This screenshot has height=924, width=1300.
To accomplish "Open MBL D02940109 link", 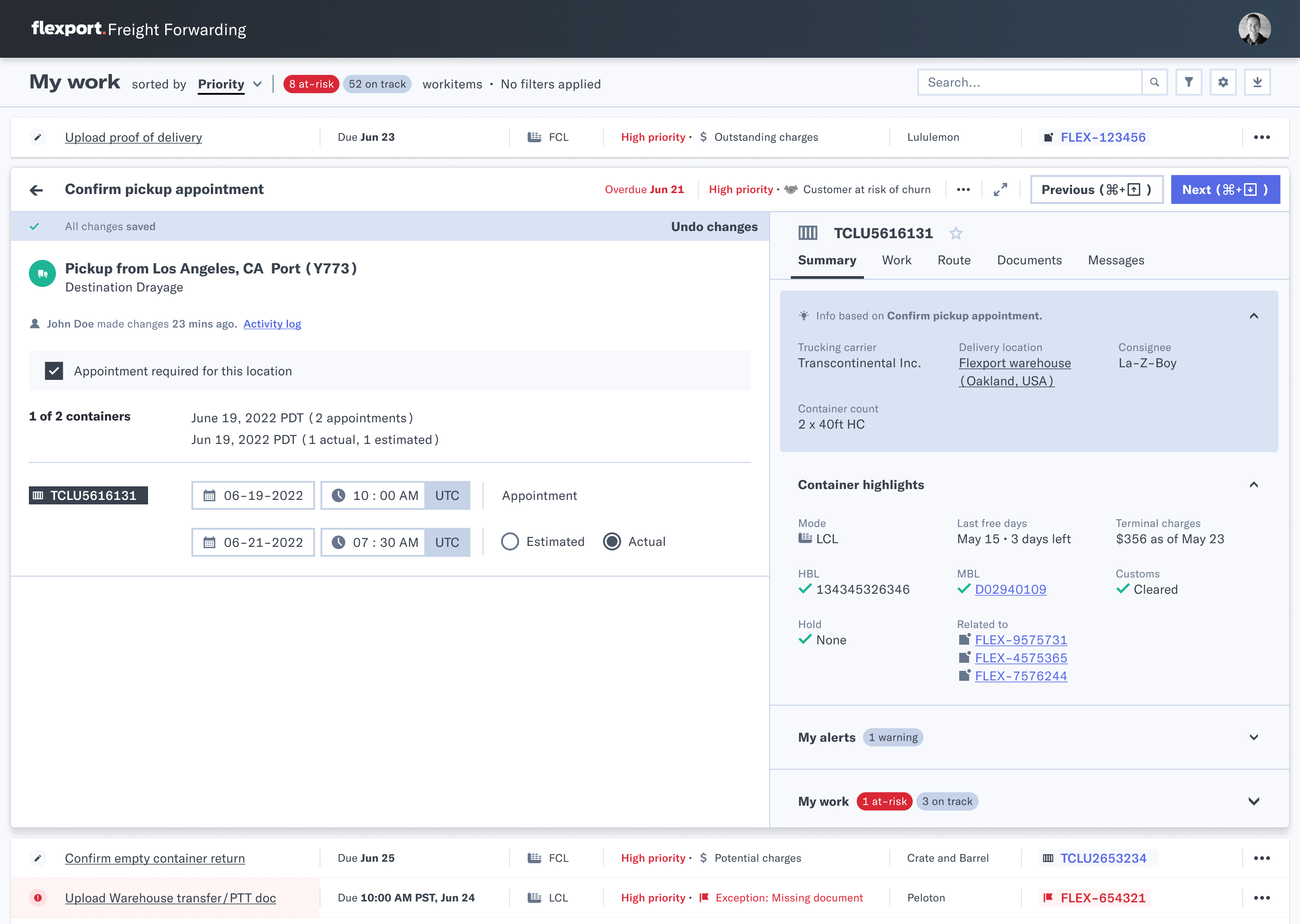I will coord(1010,589).
